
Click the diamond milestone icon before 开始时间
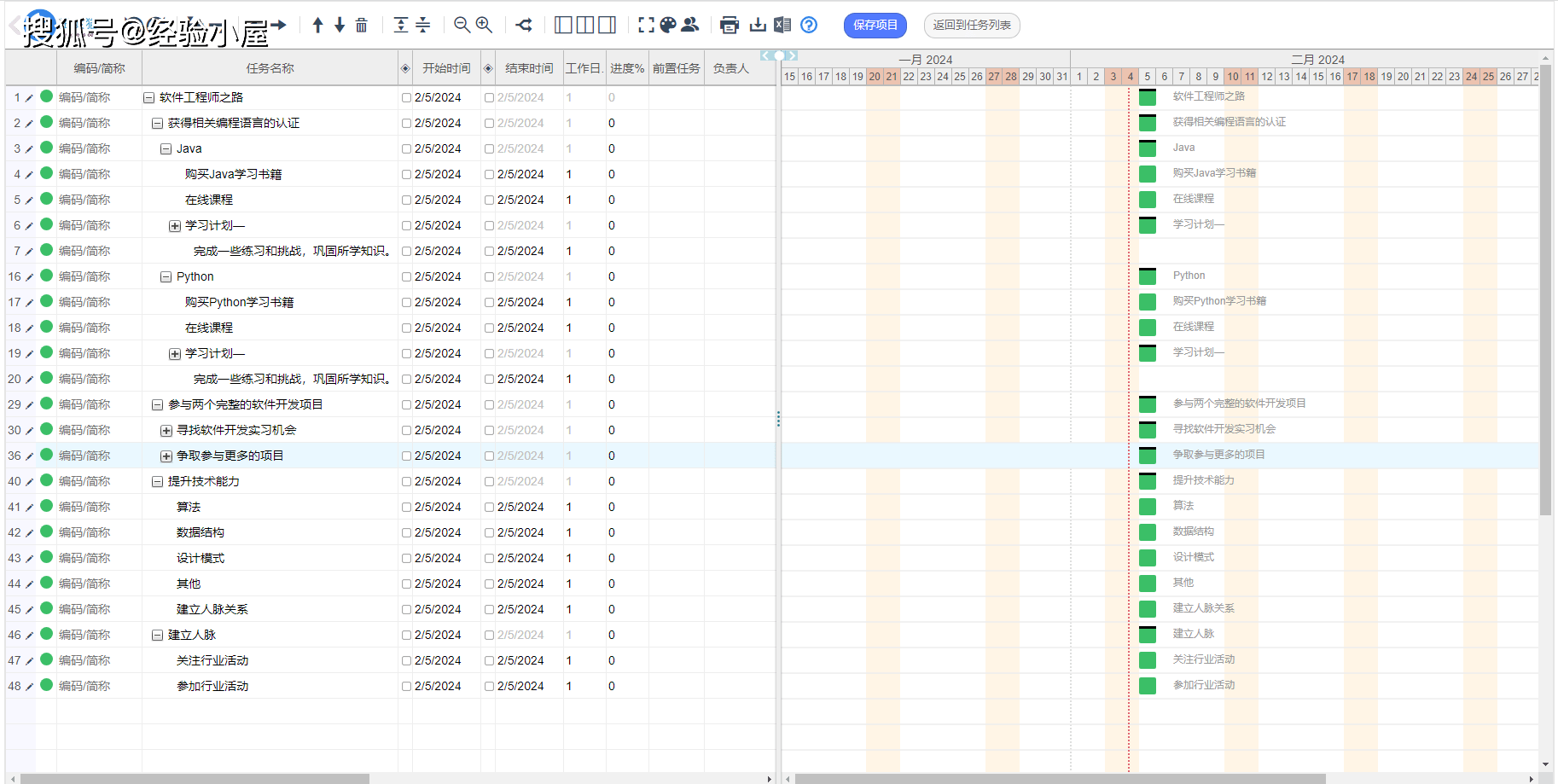pyautogui.click(x=405, y=68)
